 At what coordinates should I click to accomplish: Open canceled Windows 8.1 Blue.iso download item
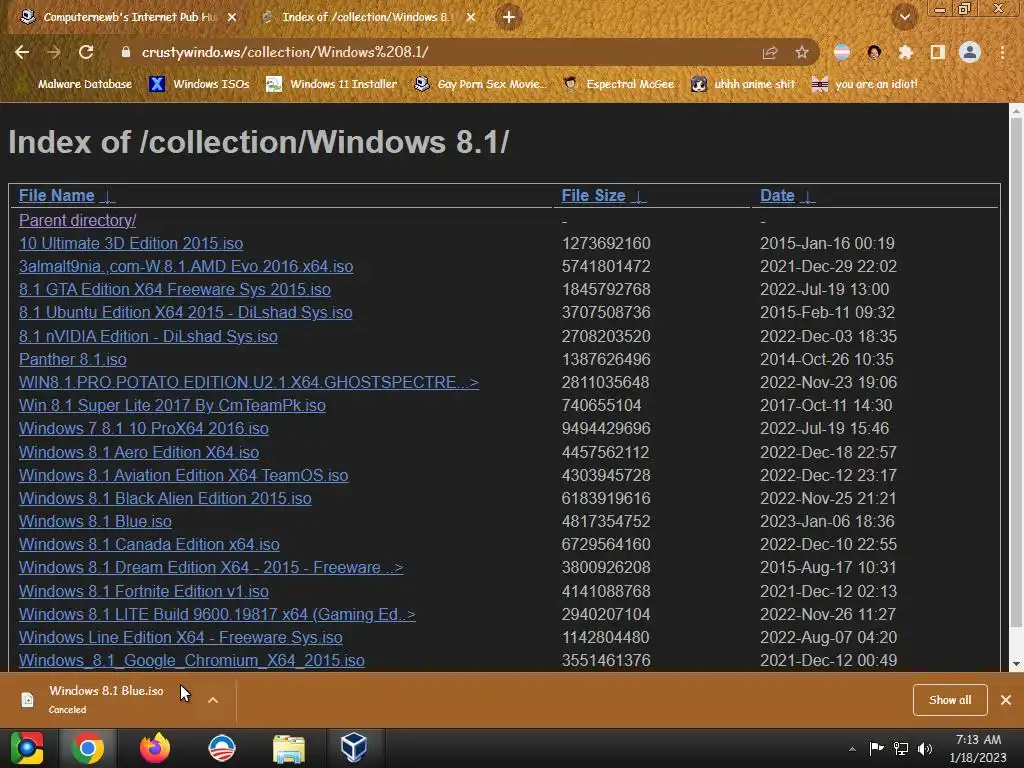tap(104, 699)
